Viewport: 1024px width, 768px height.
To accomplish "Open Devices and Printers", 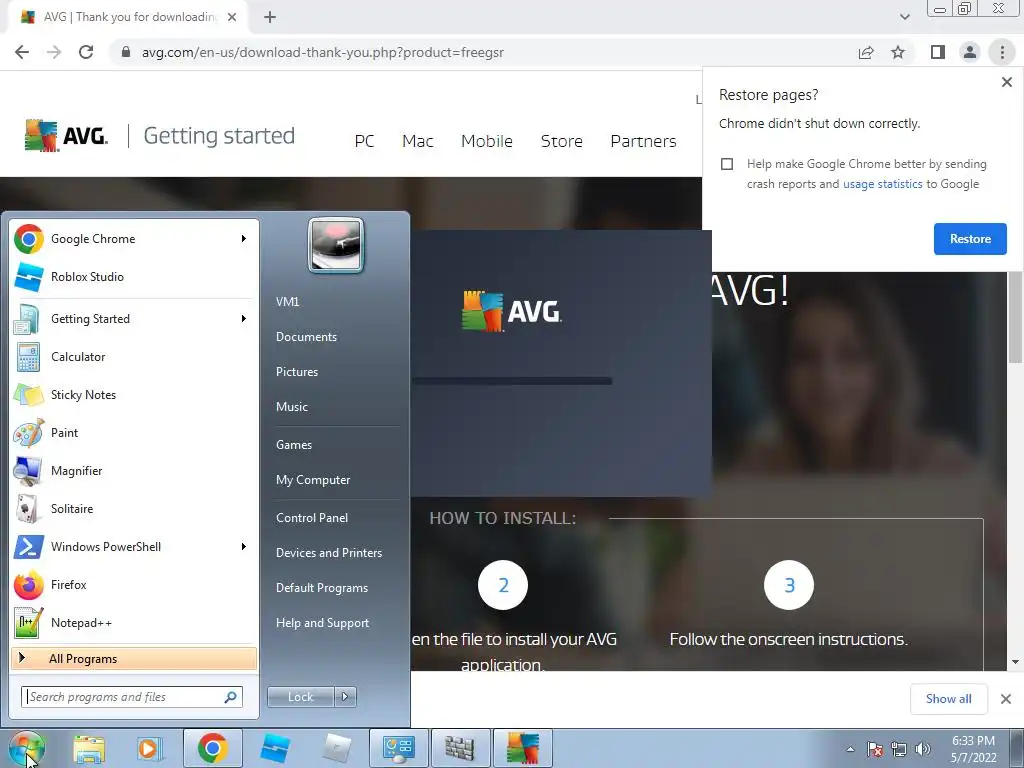I will (x=329, y=553).
